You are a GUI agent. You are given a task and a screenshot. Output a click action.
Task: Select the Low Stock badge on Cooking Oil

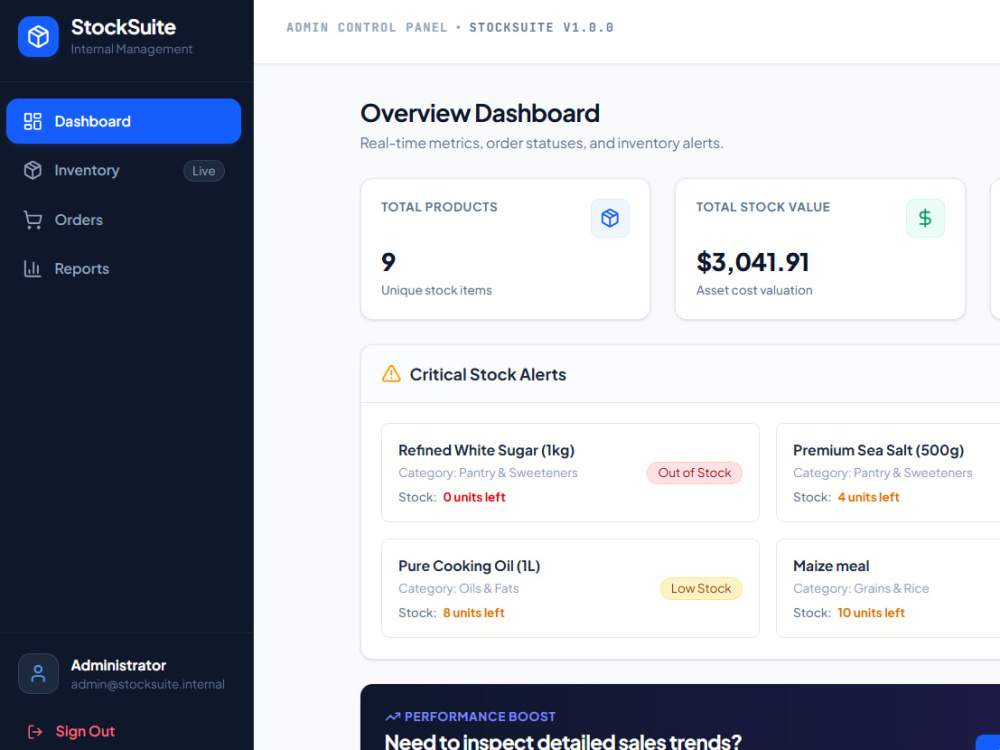(701, 589)
